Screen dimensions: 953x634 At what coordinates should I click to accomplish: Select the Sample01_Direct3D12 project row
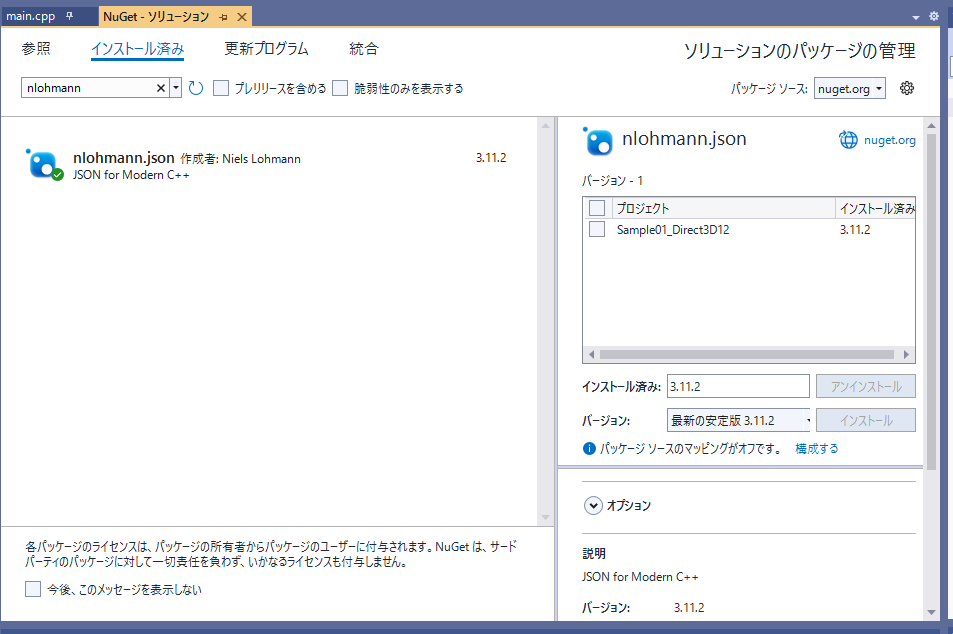point(749,229)
